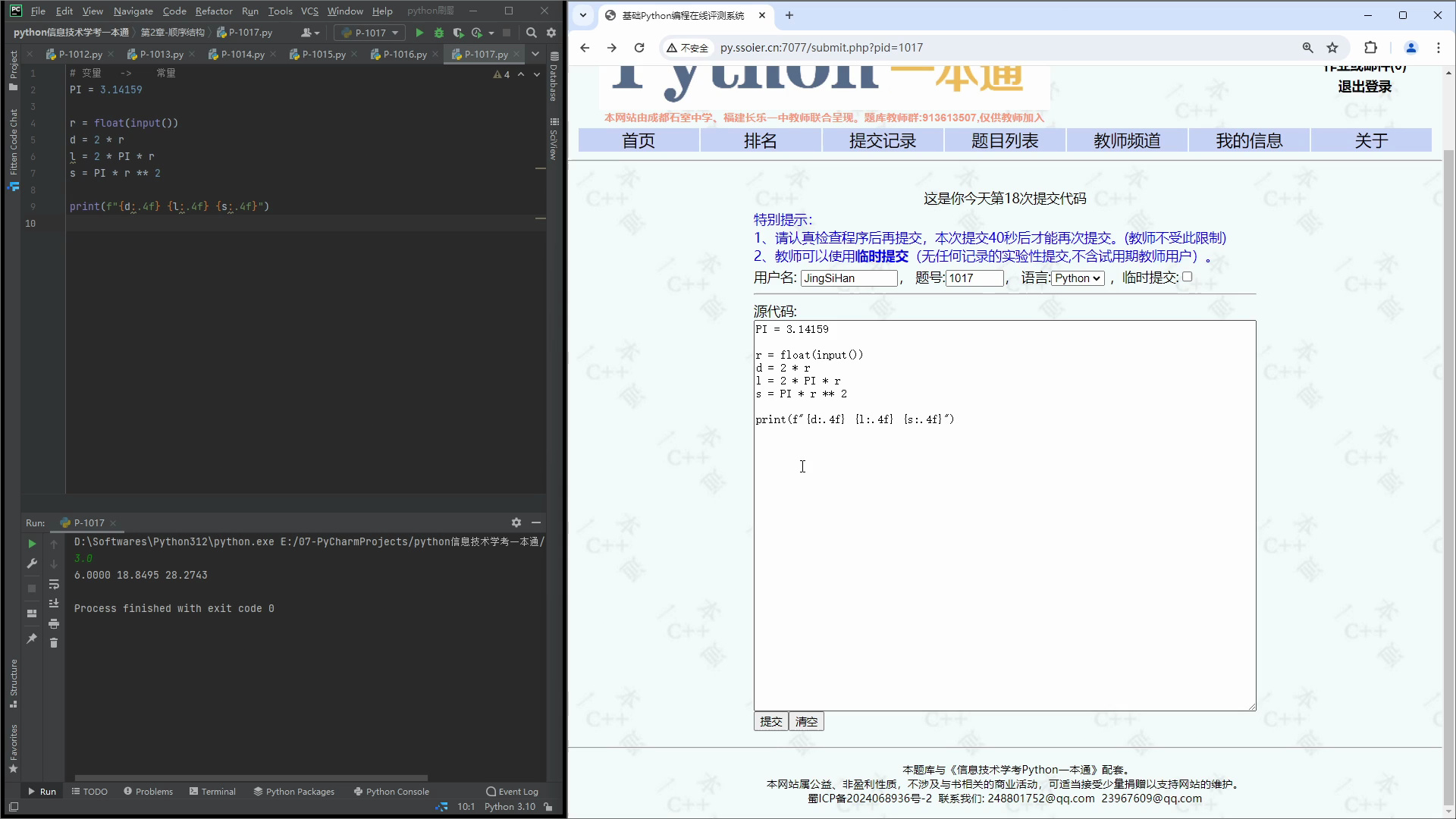1456x819 pixels.
Task: Expand the hidden editor tabs chevron
Action: [535, 54]
